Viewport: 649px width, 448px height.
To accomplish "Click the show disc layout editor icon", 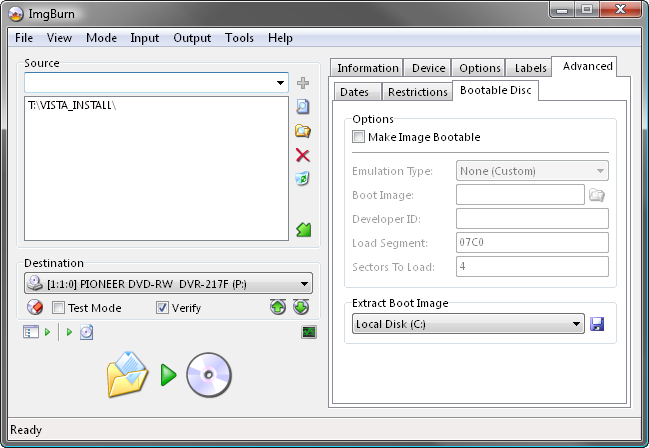I will coord(30,332).
